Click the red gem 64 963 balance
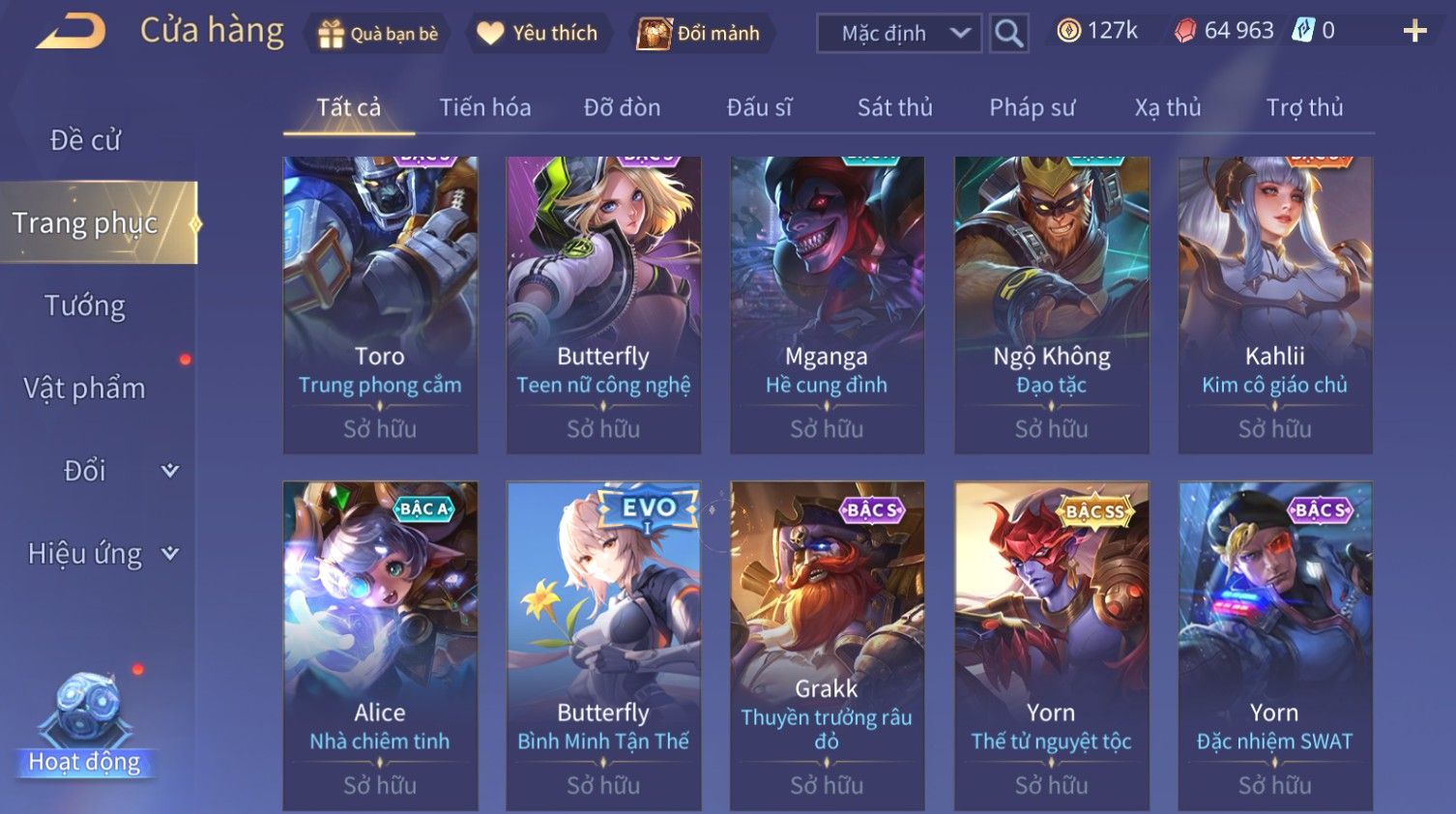 click(x=1225, y=31)
